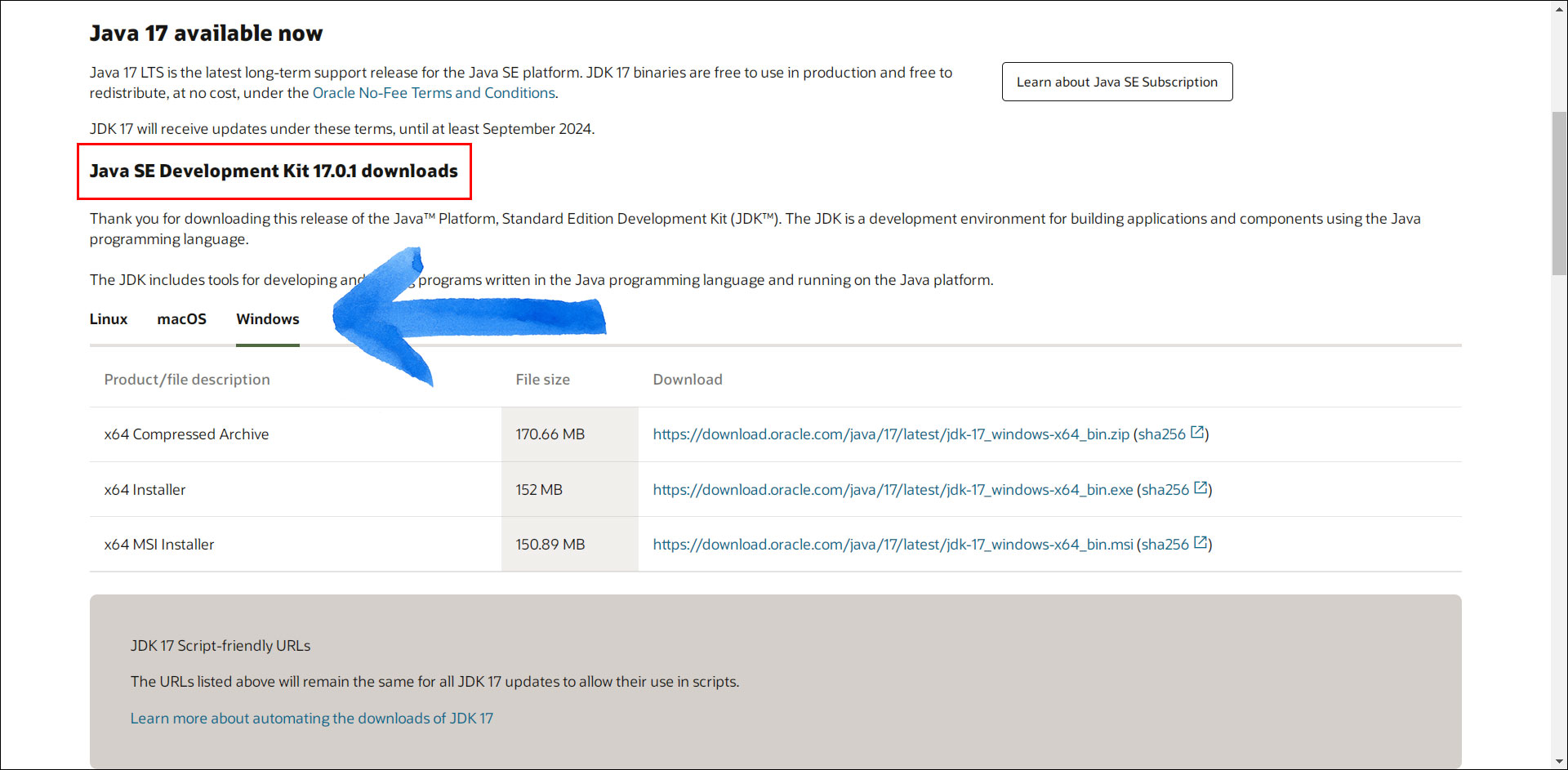1568x770 pixels.
Task: Open external icon beside zip sha256
Action: (1197, 433)
